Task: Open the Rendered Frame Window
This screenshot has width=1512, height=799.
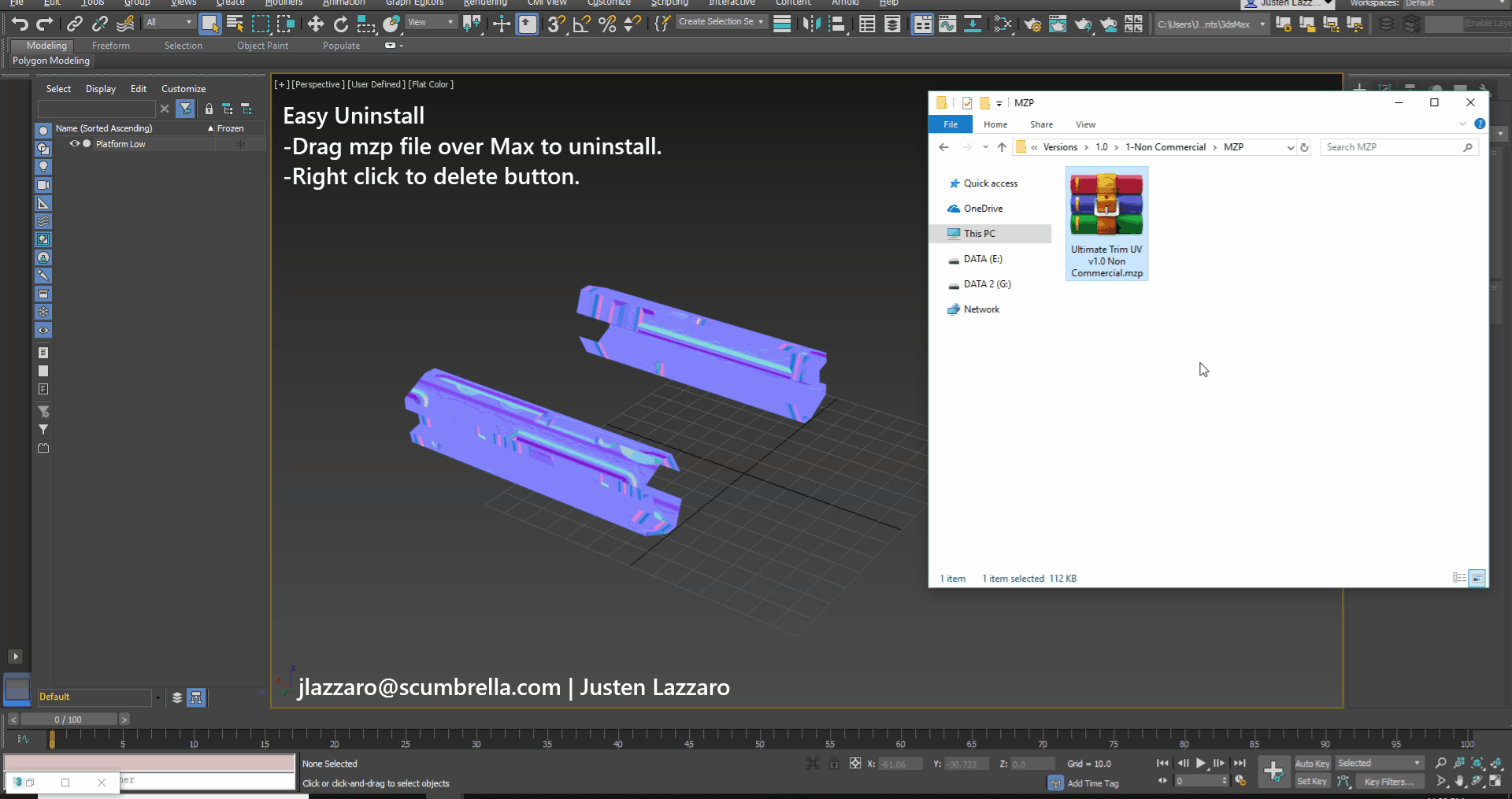Action: click(1058, 24)
